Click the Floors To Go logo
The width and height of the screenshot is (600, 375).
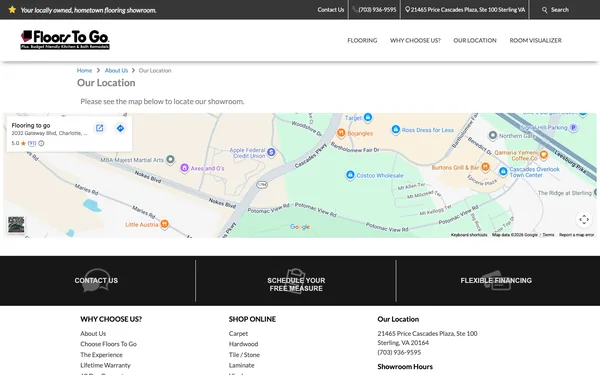[65, 40]
